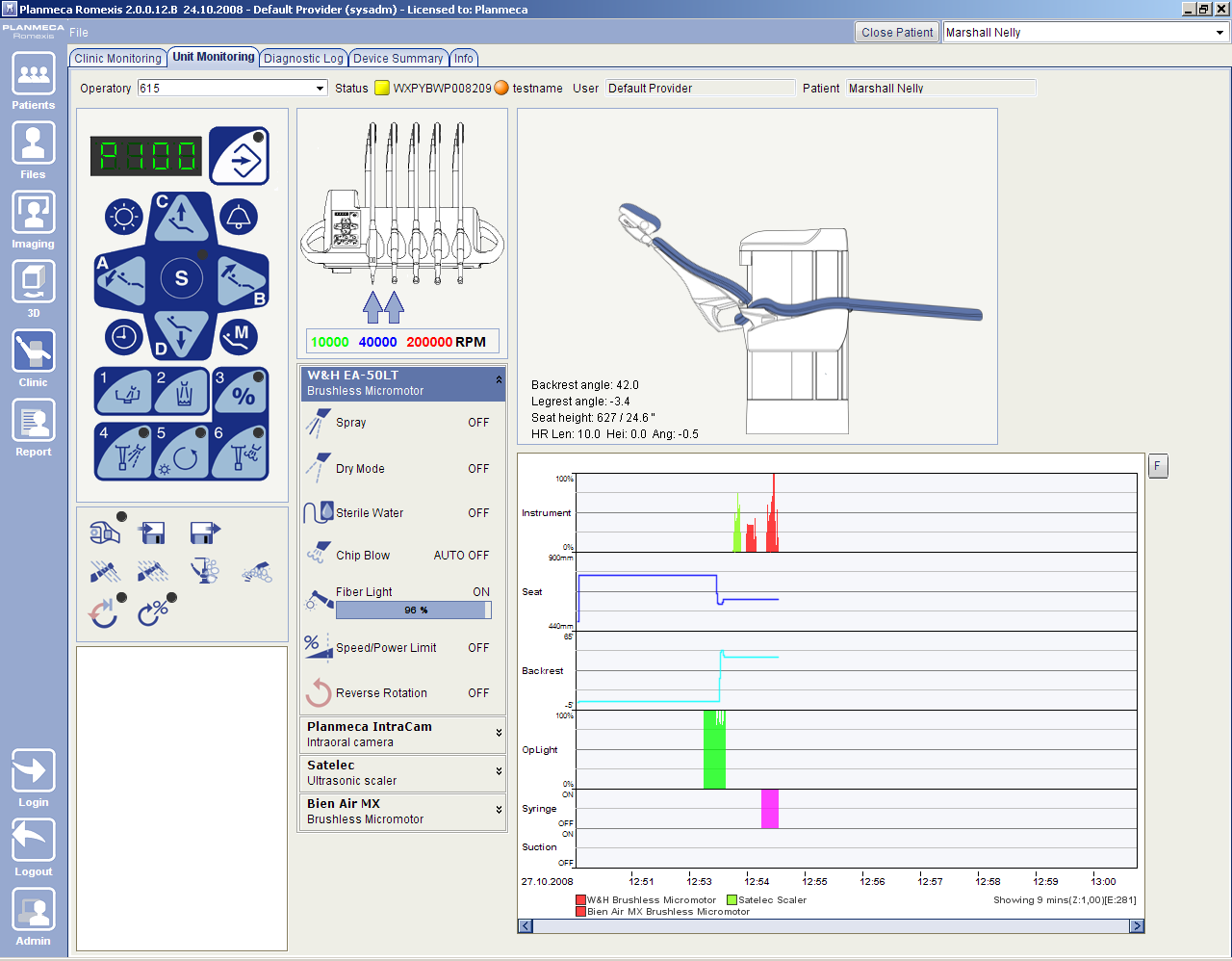
Task: Click the W&H Brushless Micromotor legend swatch
Action: click(x=580, y=900)
